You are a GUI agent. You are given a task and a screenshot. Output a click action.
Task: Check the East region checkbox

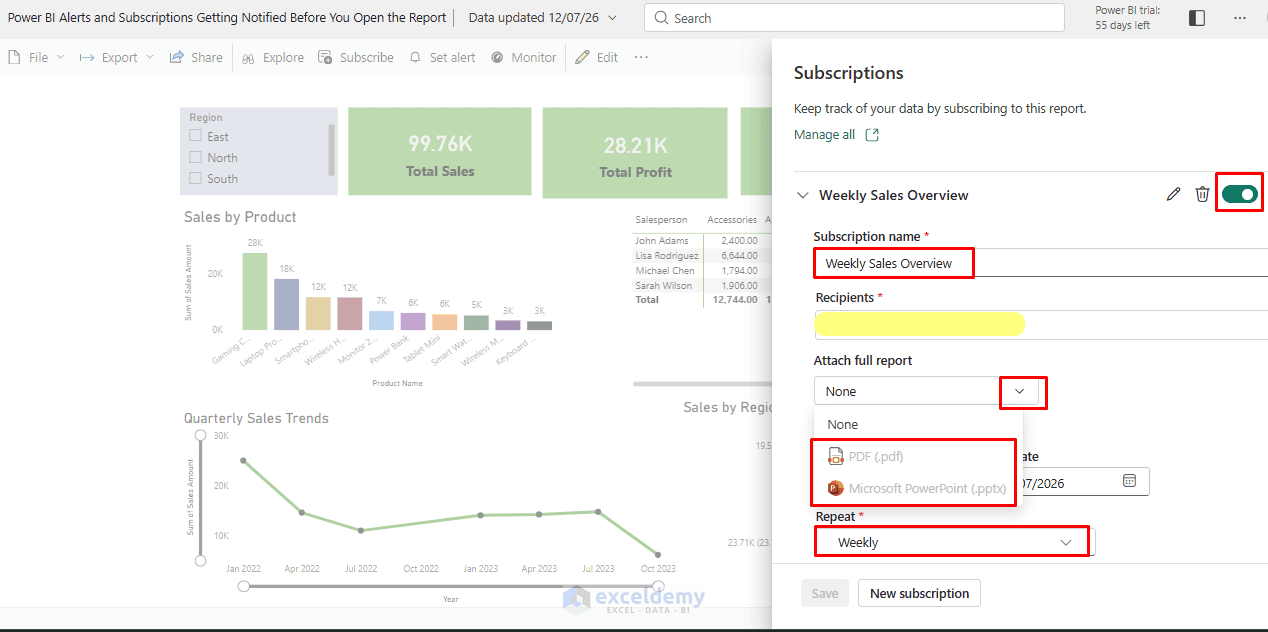196,136
